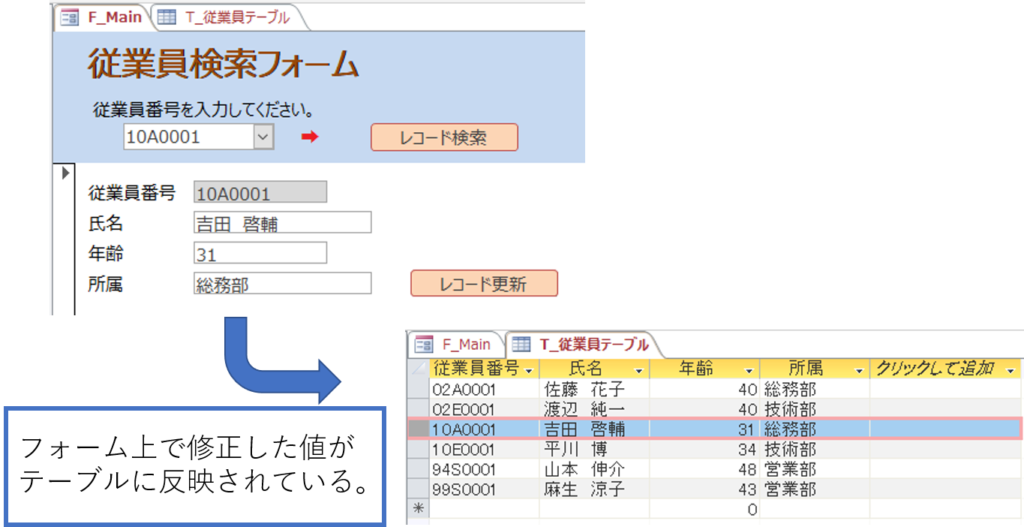Image resolution: width=1024 pixels, height=527 pixels.
Task: Switch to F_Main tab in upper form window
Action: (x=102, y=18)
